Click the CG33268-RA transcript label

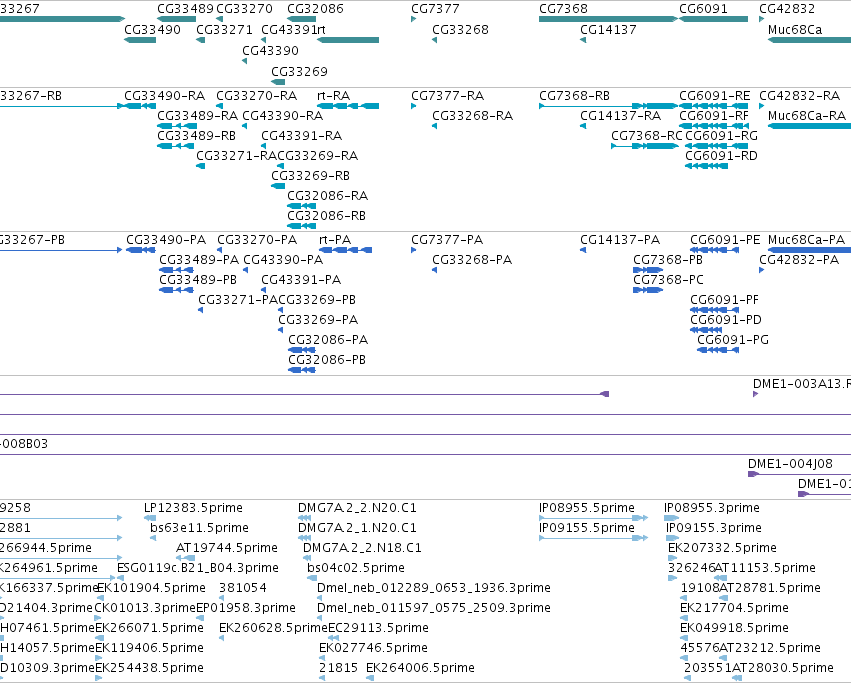(x=472, y=116)
